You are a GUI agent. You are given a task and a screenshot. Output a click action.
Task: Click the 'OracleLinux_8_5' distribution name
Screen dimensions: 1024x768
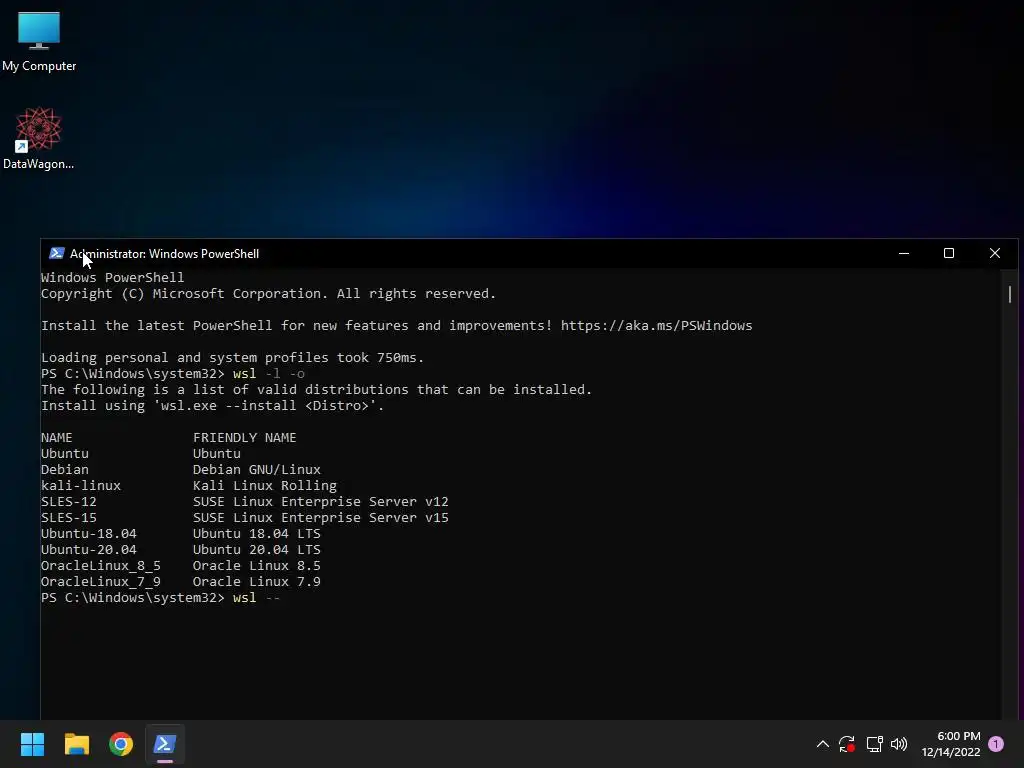tap(101, 566)
